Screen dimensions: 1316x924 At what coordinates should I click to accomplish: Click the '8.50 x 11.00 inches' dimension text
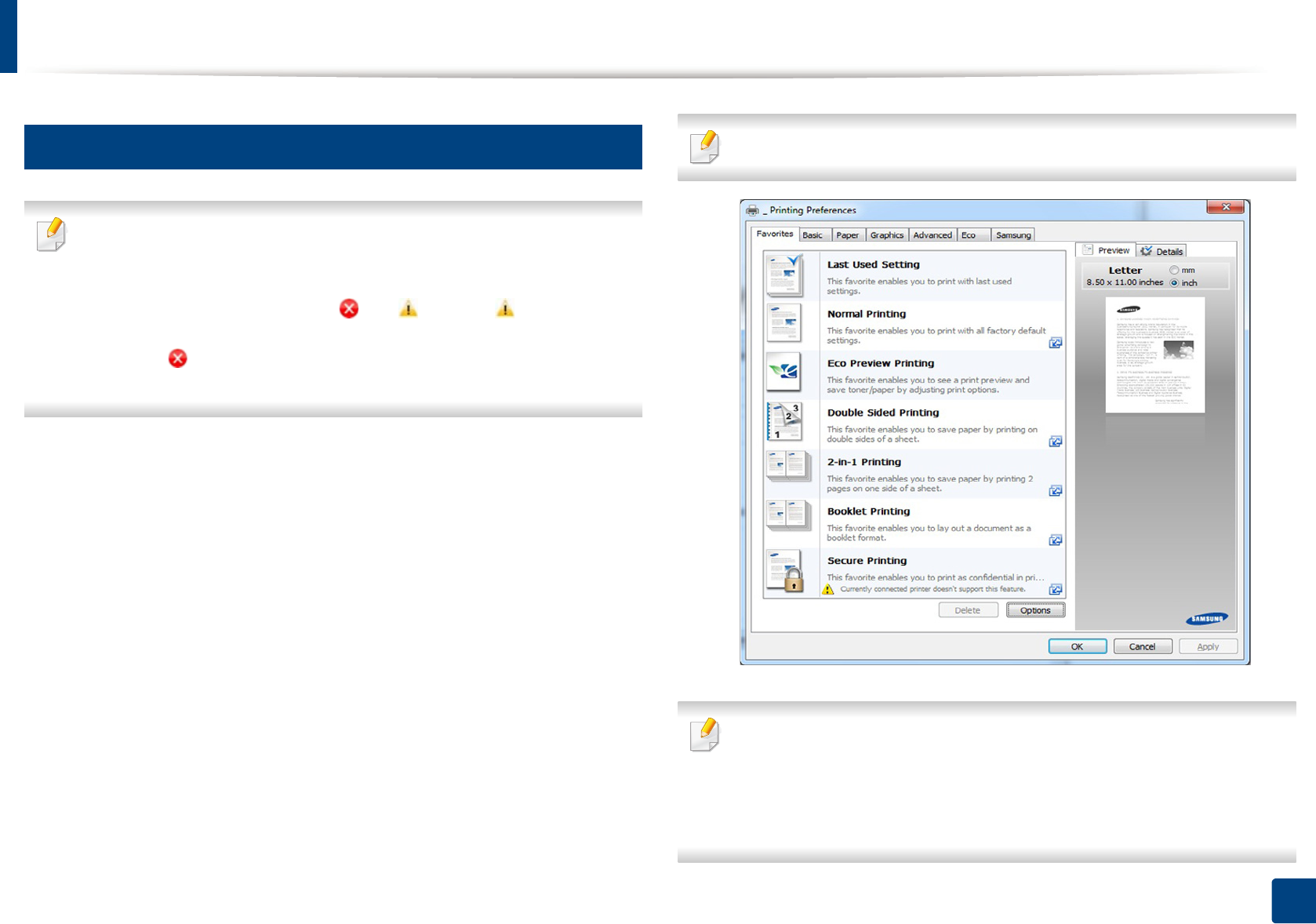tap(1125, 282)
